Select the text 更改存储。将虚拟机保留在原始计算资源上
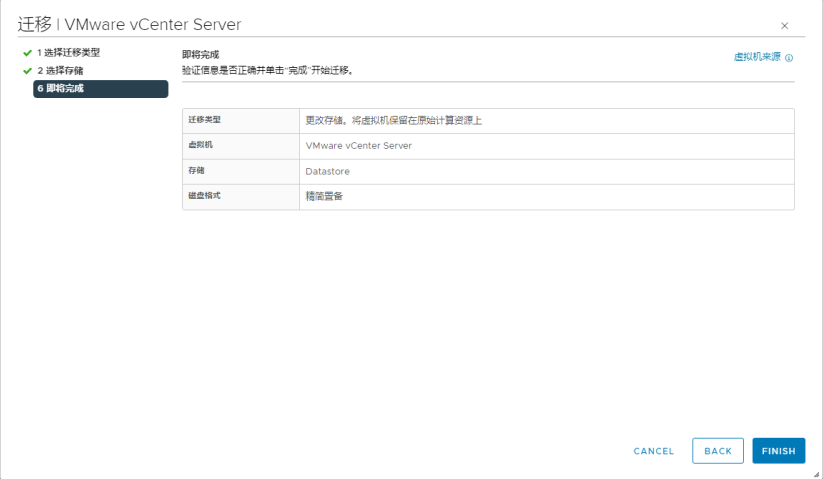 click(394, 121)
